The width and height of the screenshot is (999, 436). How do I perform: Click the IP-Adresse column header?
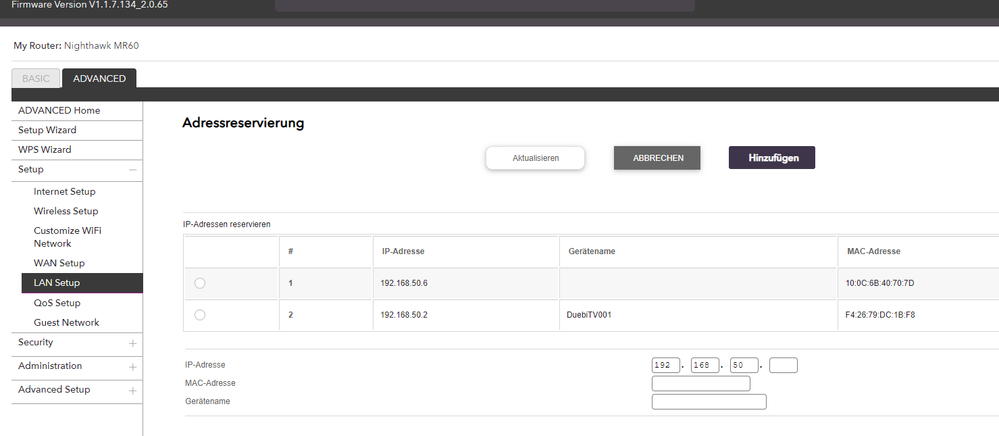tap(402, 251)
